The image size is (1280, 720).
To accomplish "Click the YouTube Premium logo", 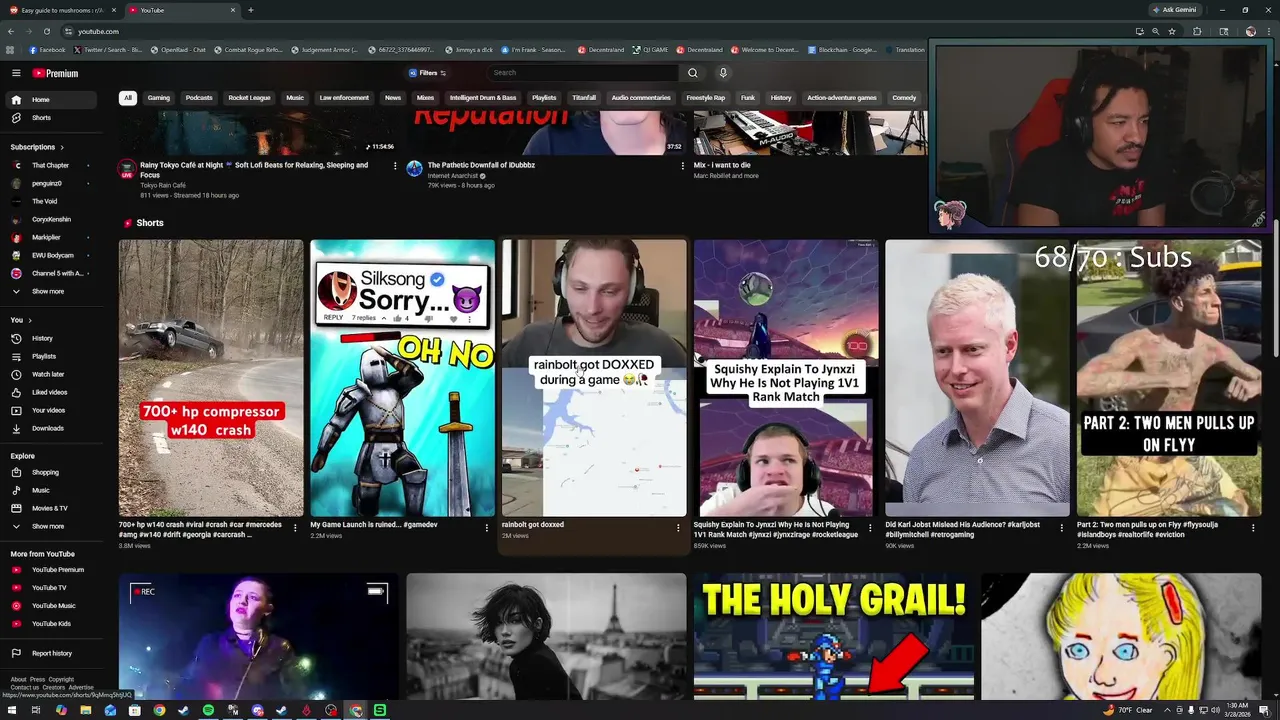I will [55, 73].
